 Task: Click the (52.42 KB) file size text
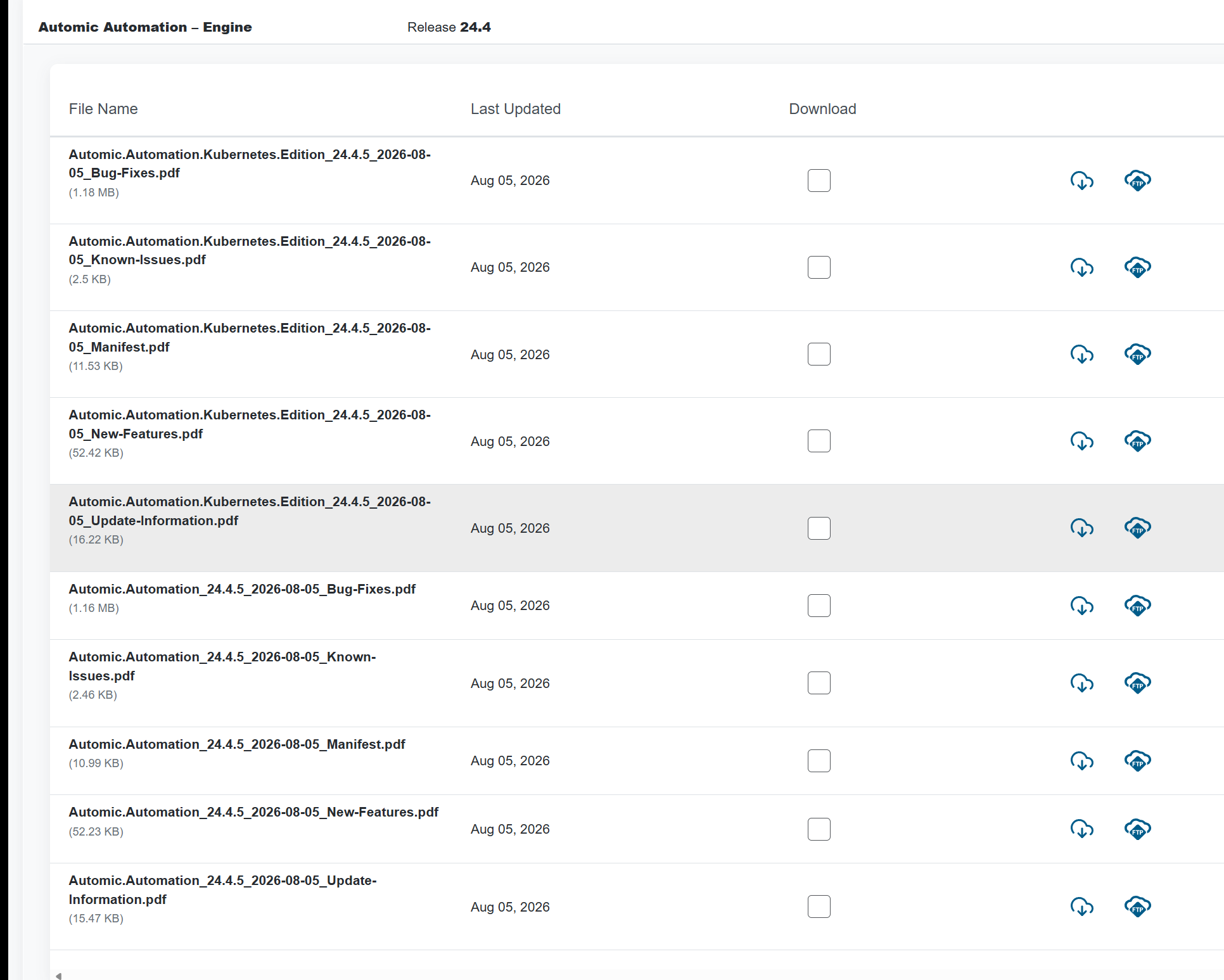[x=96, y=453]
